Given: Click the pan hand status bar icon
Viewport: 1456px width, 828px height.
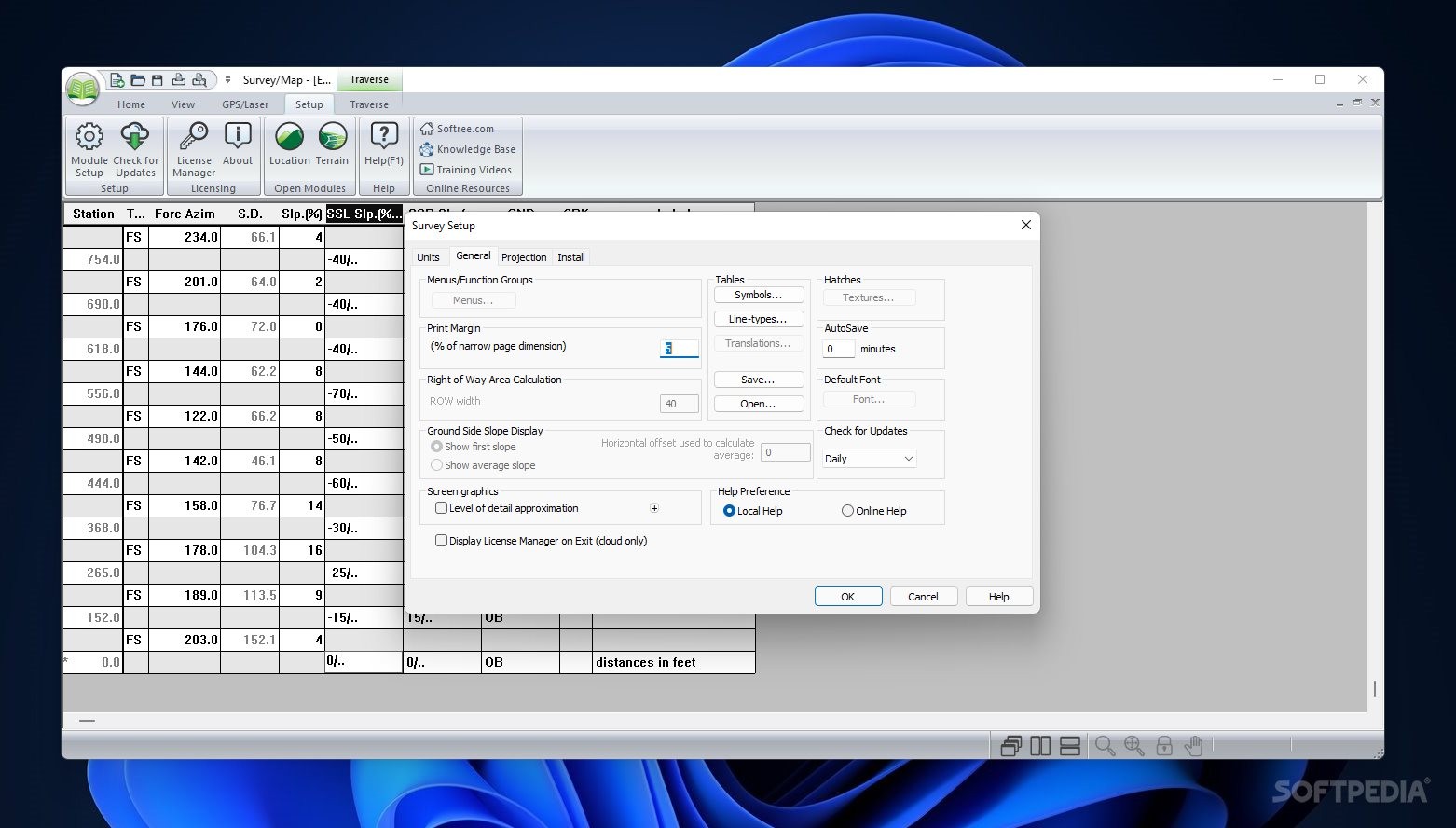Looking at the screenshot, I should point(1193,746).
